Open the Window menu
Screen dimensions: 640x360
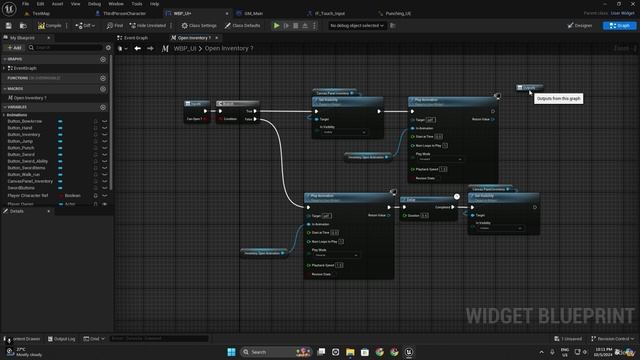point(116,4)
